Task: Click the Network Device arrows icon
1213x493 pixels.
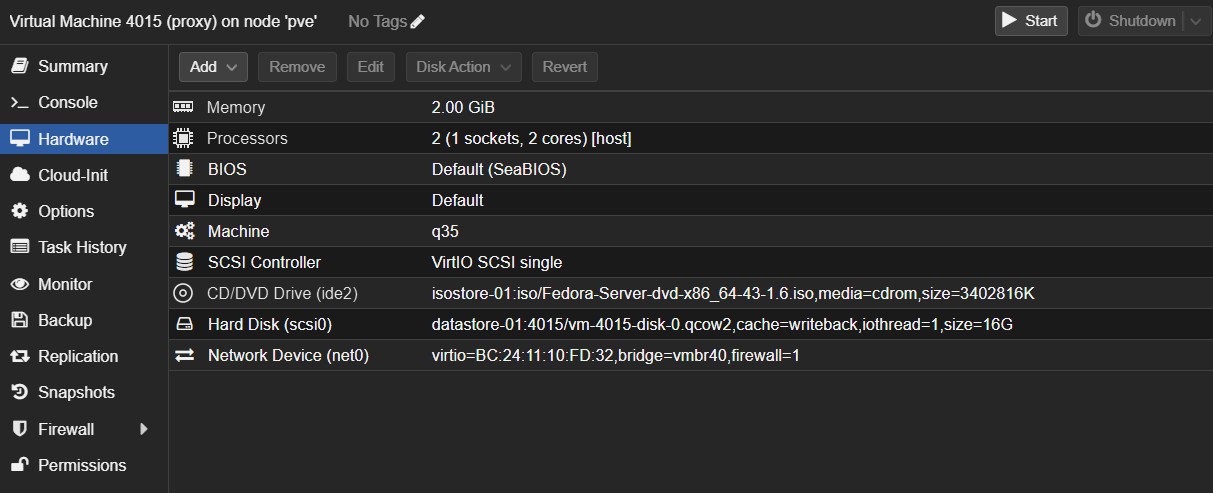Action: click(x=183, y=355)
